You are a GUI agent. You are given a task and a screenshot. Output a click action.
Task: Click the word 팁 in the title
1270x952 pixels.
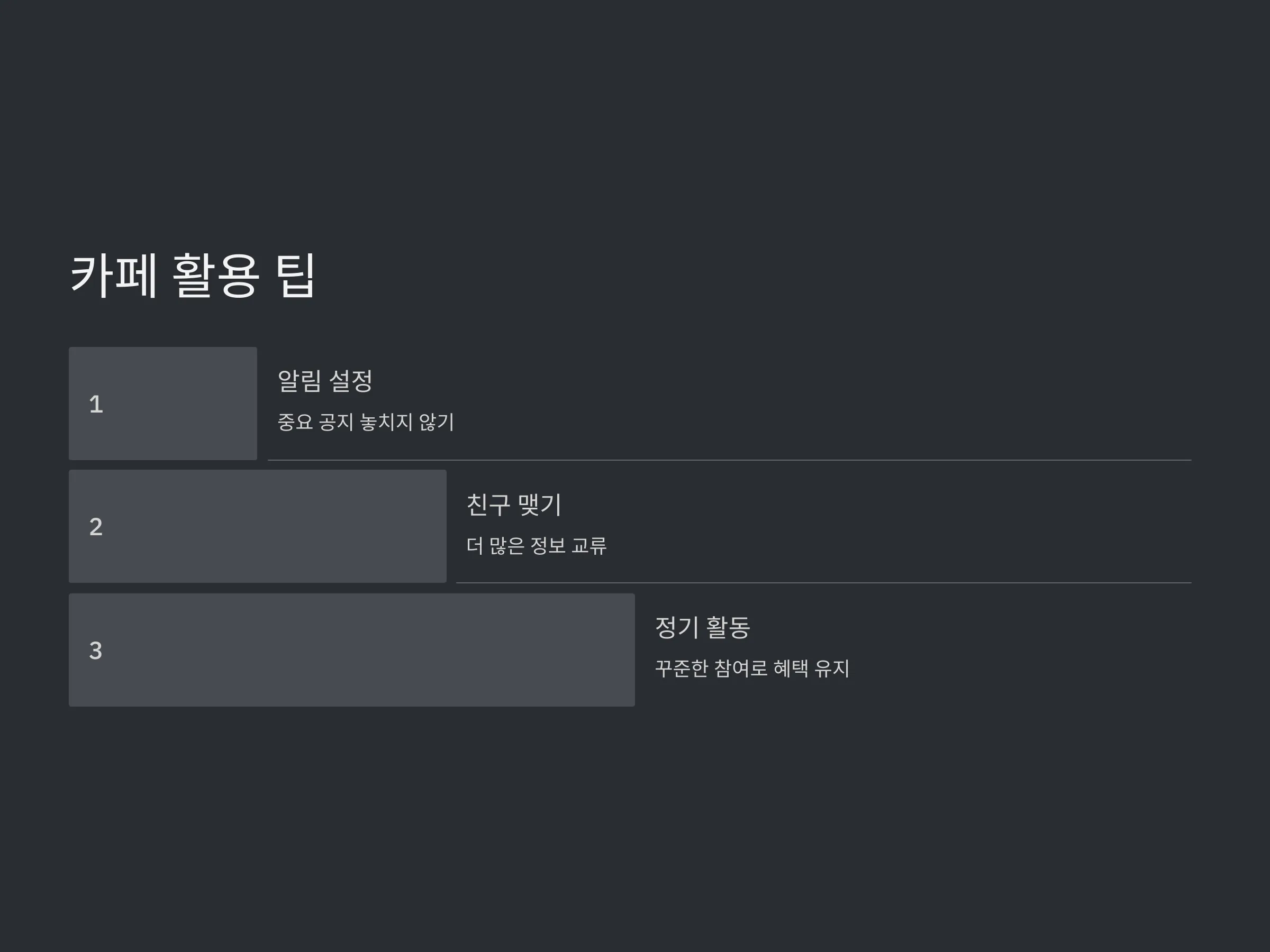coord(296,276)
